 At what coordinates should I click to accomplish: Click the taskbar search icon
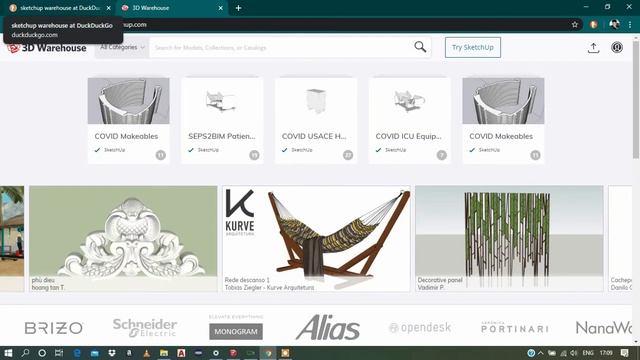click(25, 353)
